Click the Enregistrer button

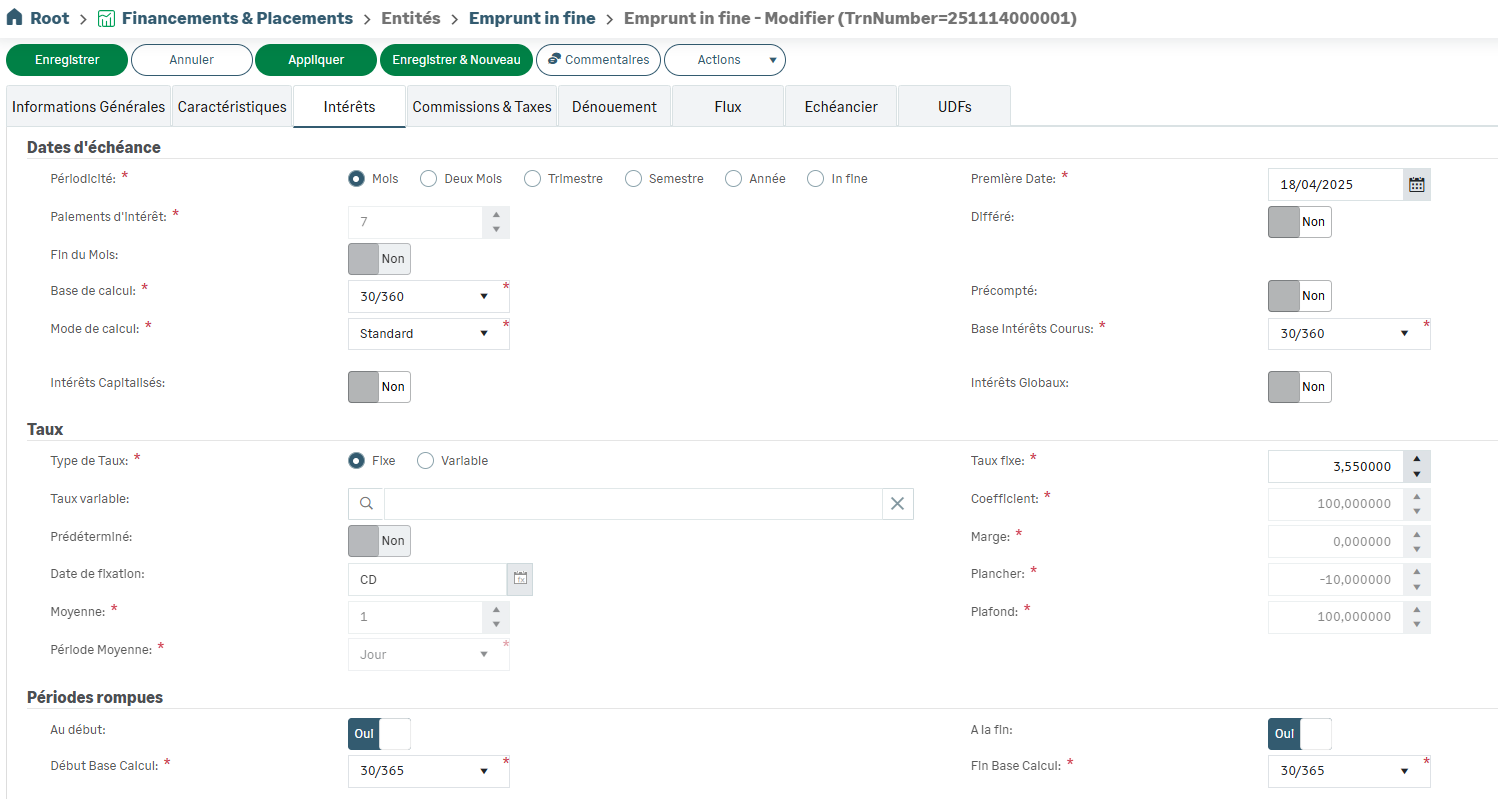point(67,60)
